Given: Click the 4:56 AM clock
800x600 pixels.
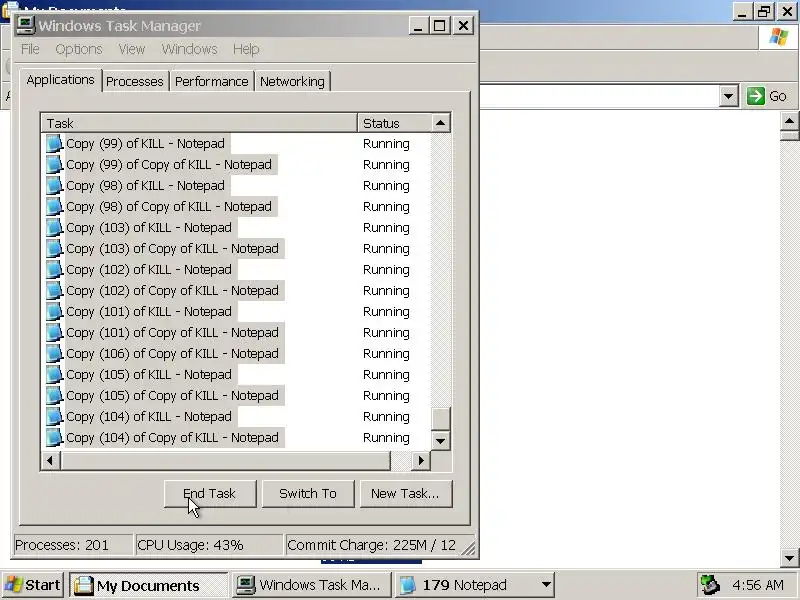Looking at the screenshot, I should [758, 585].
